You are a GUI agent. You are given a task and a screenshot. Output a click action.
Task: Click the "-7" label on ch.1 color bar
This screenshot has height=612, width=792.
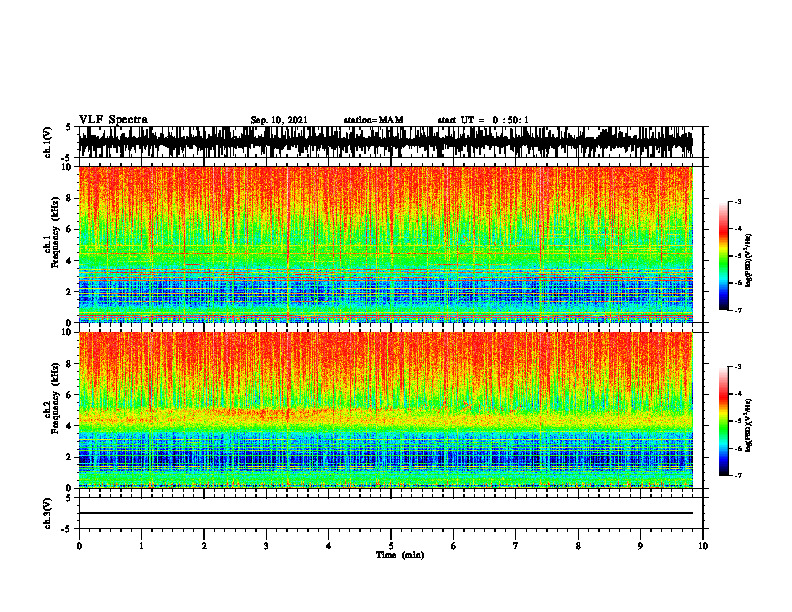coord(737,310)
